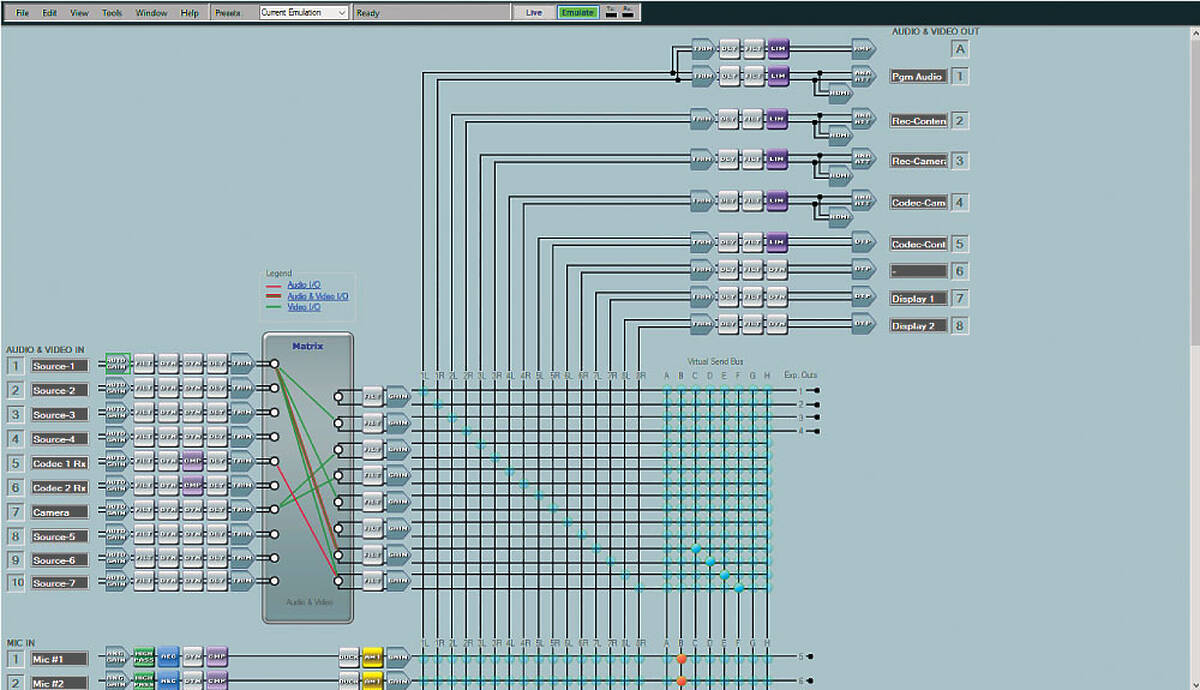
Task: Toggle Camera matrix input tie node
Action: [x=274, y=510]
